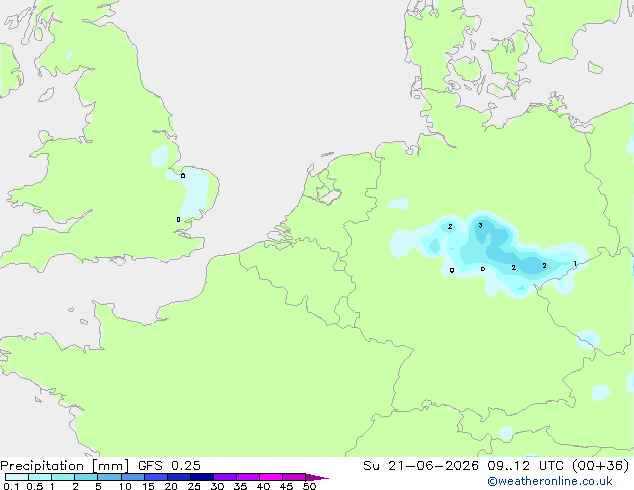The image size is (634, 490).
Task: Click the "35" legend scale label
Action: pos(240,486)
